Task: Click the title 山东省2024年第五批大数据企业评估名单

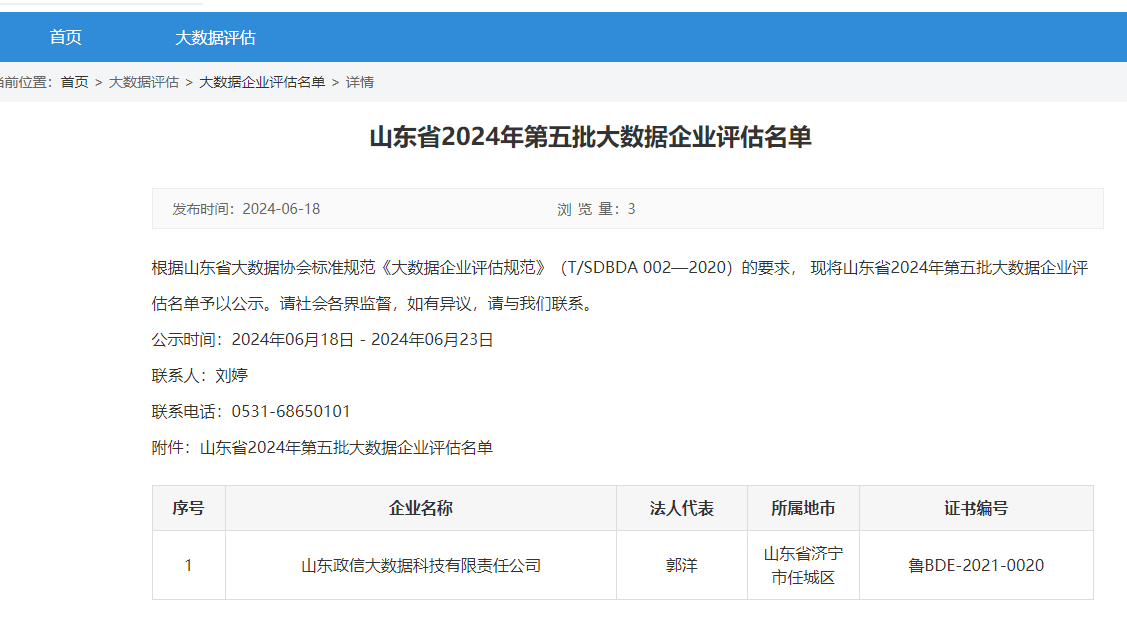Action: point(590,137)
